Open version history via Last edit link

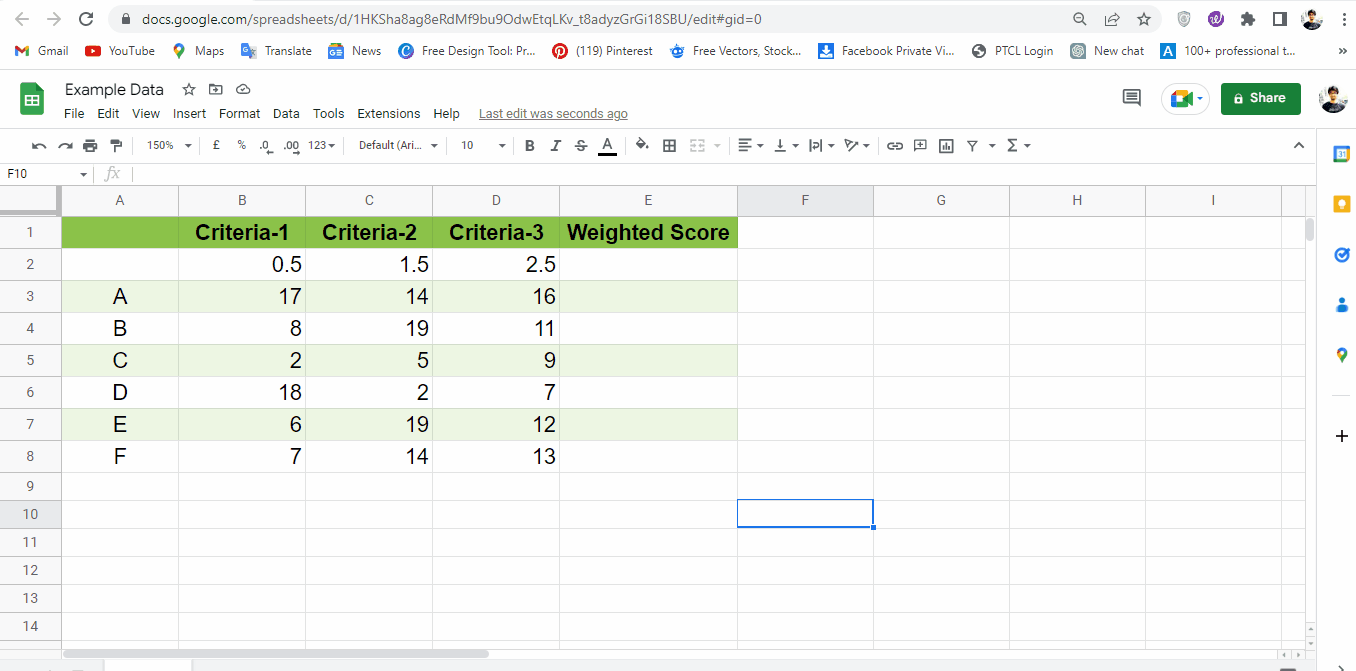coord(552,113)
